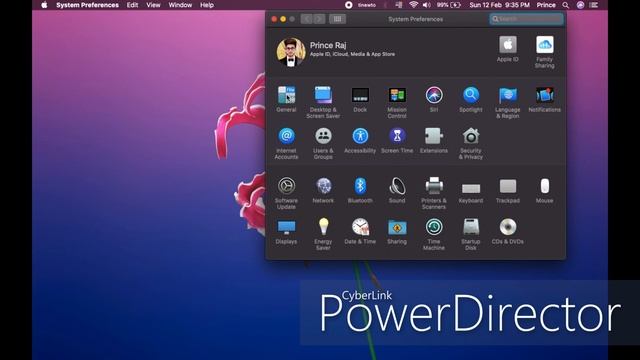Screen dimensions: 640x360
Task: Click the back navigation arrow
Action: [x=307, y=19]
